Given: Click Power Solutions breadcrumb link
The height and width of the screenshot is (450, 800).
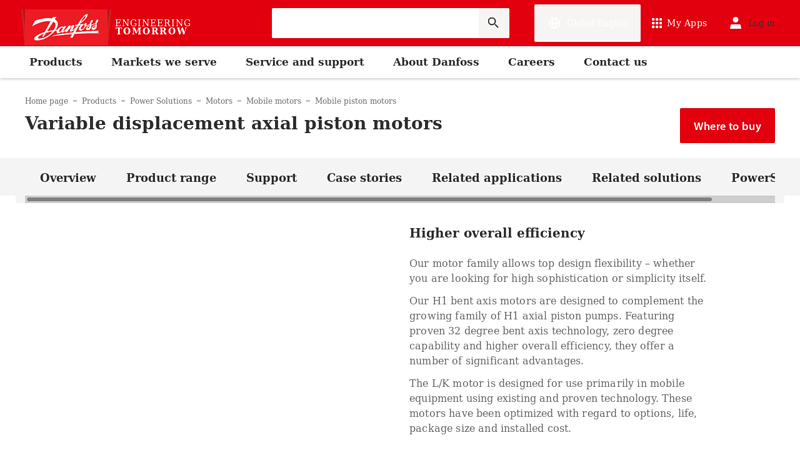Looking at the screenshot, I should click(x=161, y=101).
